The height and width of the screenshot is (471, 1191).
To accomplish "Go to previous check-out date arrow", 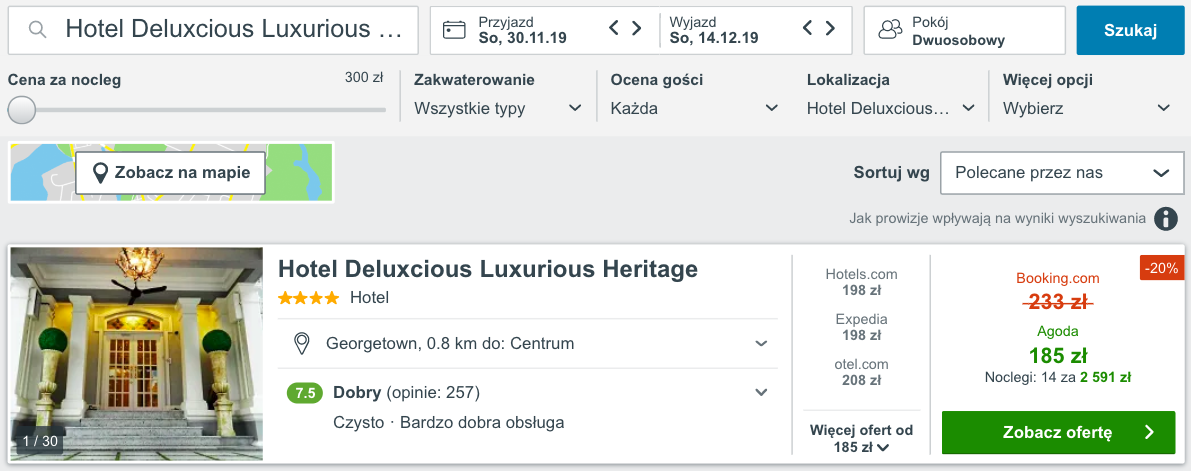I will [808, 29].
